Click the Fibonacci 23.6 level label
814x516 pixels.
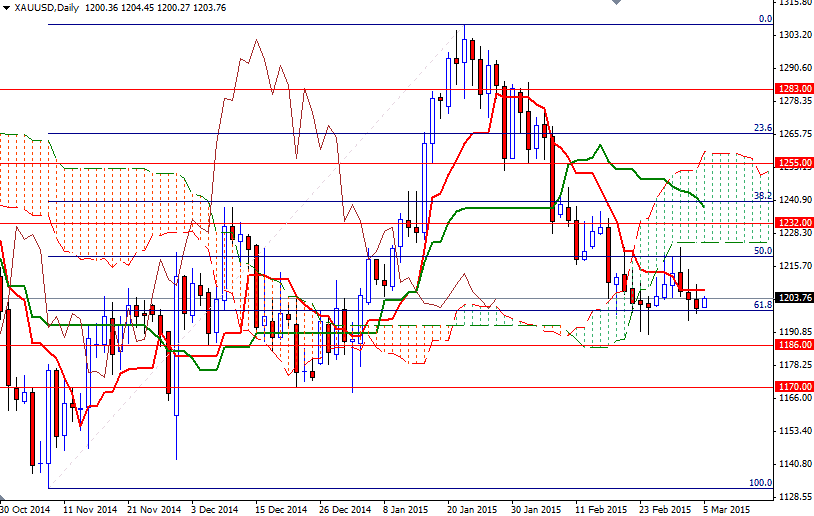click(x=762, y=128)
